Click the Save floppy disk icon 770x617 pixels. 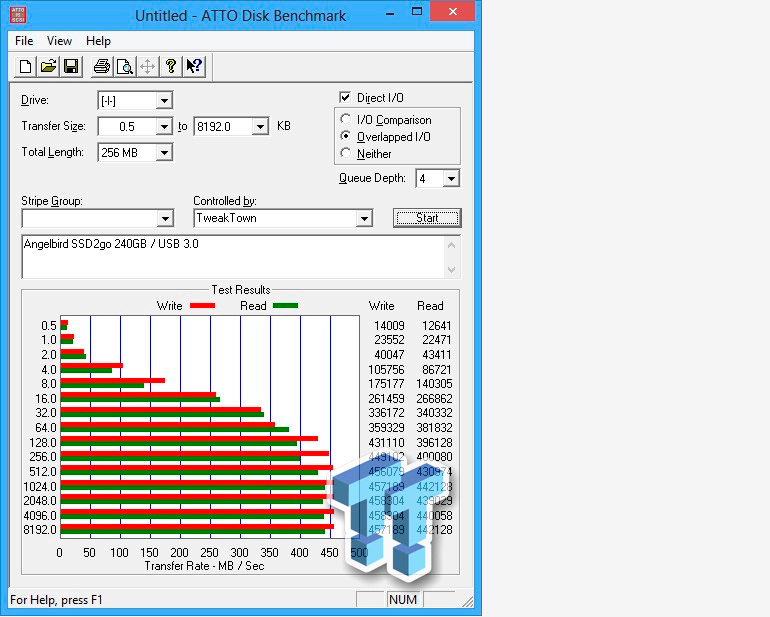point(71,66)
